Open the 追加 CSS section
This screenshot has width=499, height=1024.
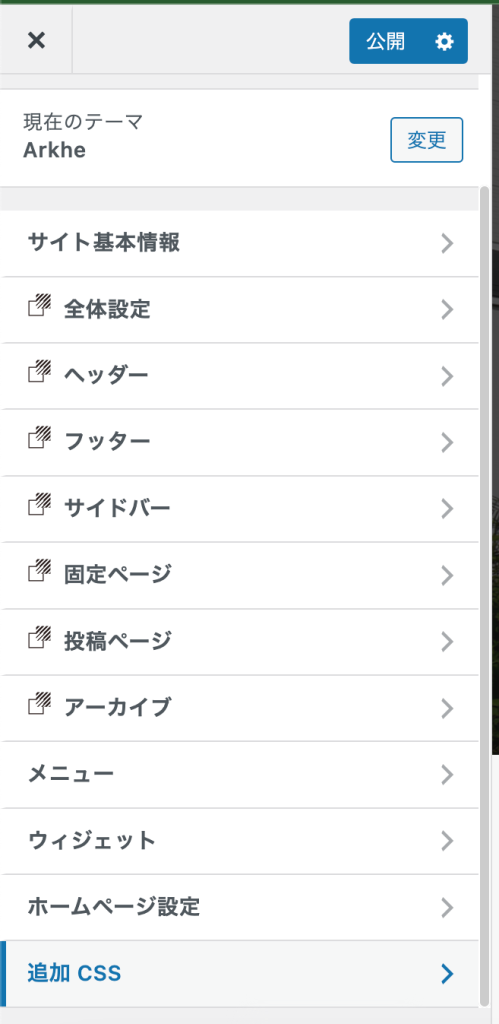[x=239, y=974]
